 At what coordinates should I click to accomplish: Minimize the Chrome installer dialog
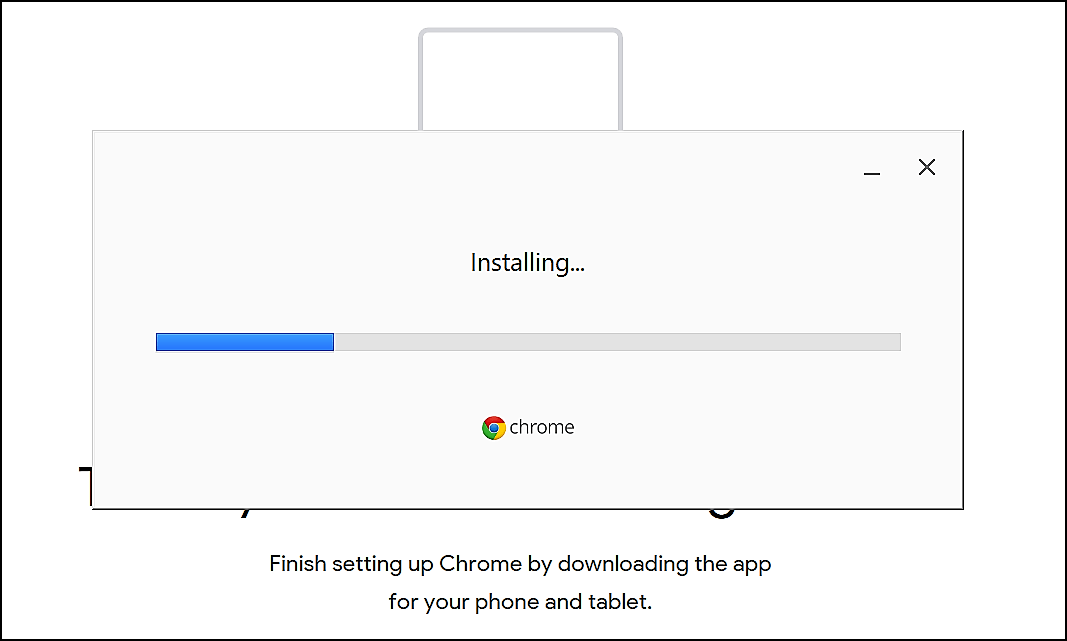[x=872, y=168]
